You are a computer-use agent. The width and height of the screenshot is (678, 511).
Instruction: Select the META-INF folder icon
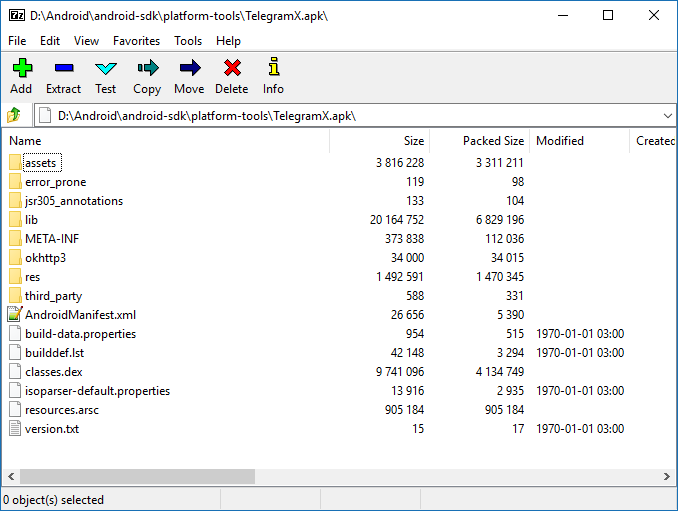[15, 239]
